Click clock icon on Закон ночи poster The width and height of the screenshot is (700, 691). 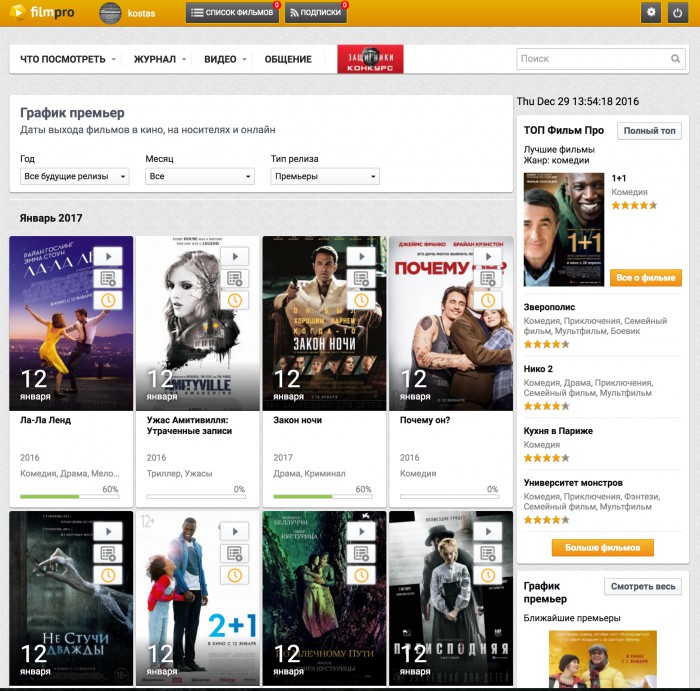[x=361, y=300]
